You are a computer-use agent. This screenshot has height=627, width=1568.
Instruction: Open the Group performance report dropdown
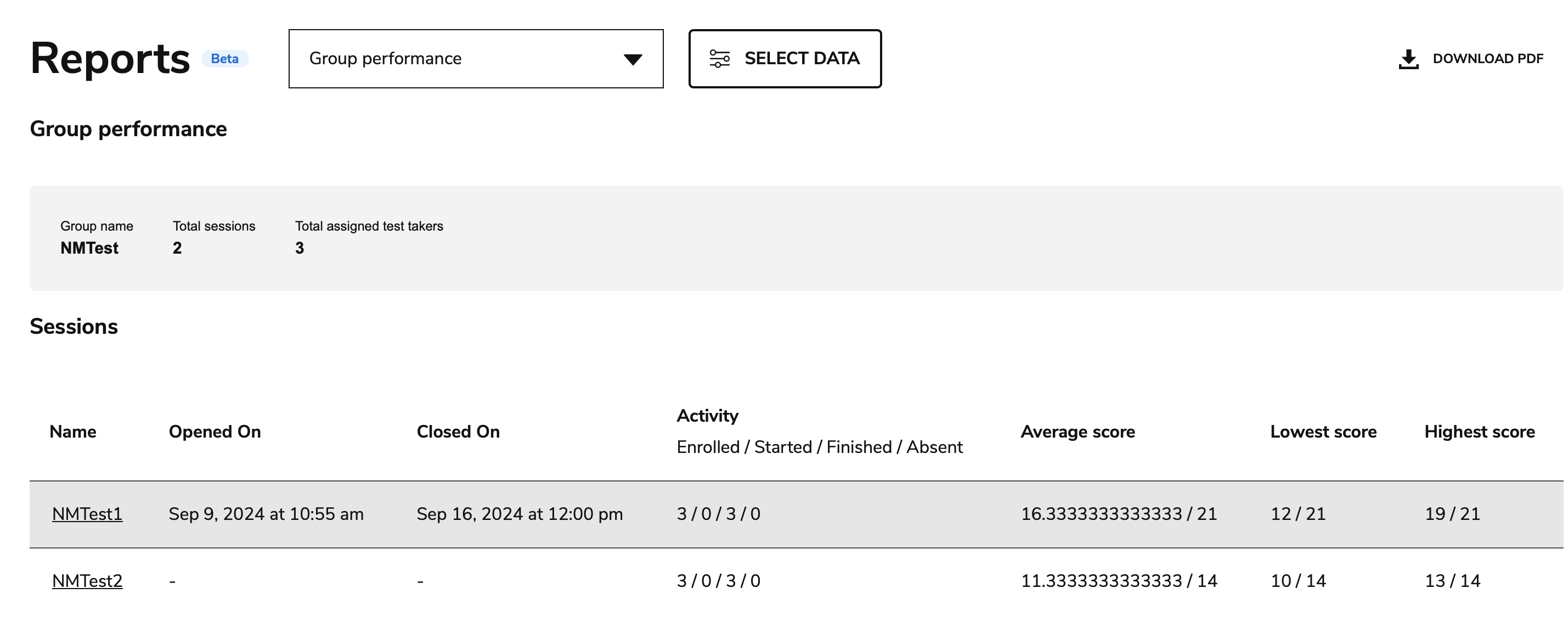475,59
